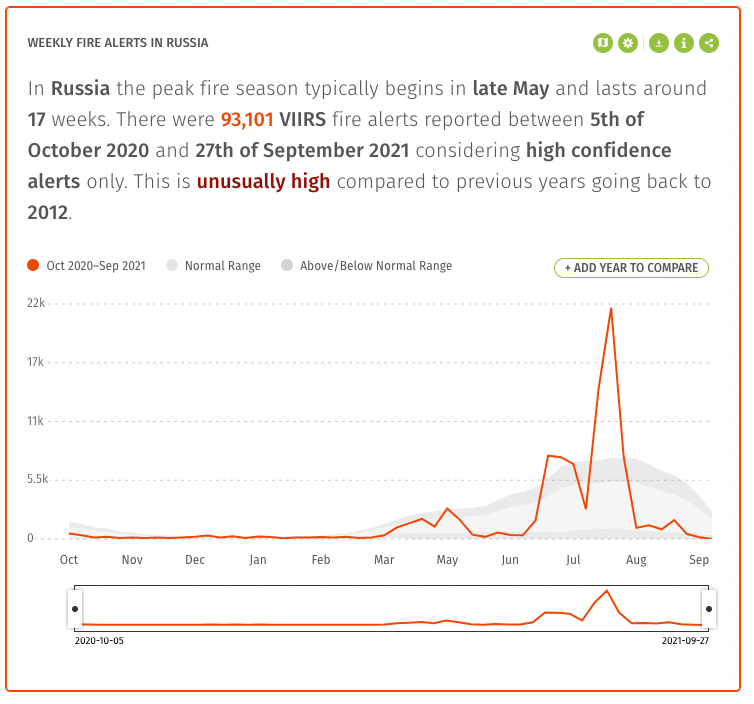
Task: Toggle the Normal Range legend item
Action: point(213,266)
